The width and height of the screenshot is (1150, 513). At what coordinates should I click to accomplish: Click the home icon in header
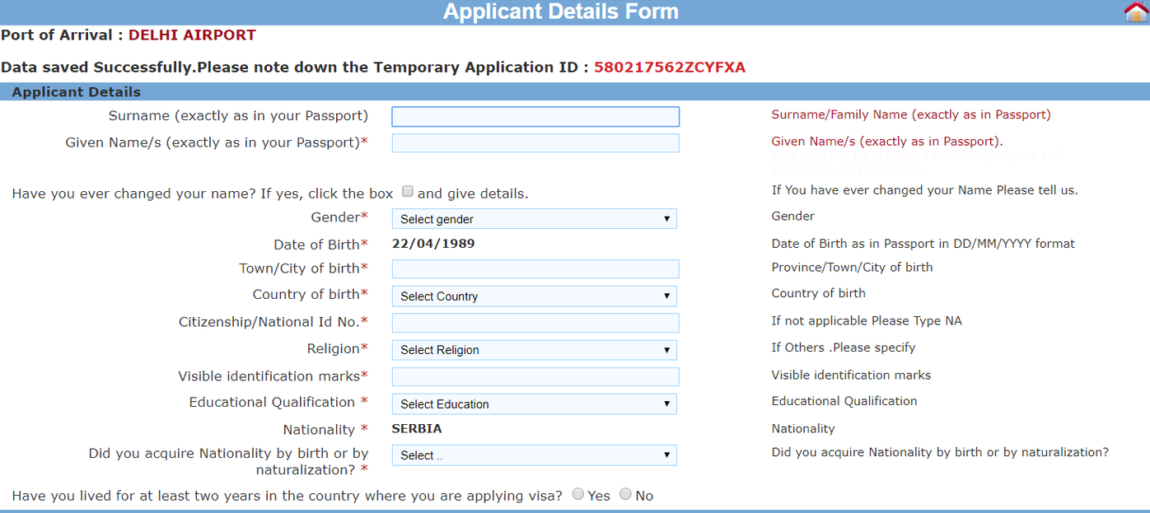click(x=1136, y=12)
